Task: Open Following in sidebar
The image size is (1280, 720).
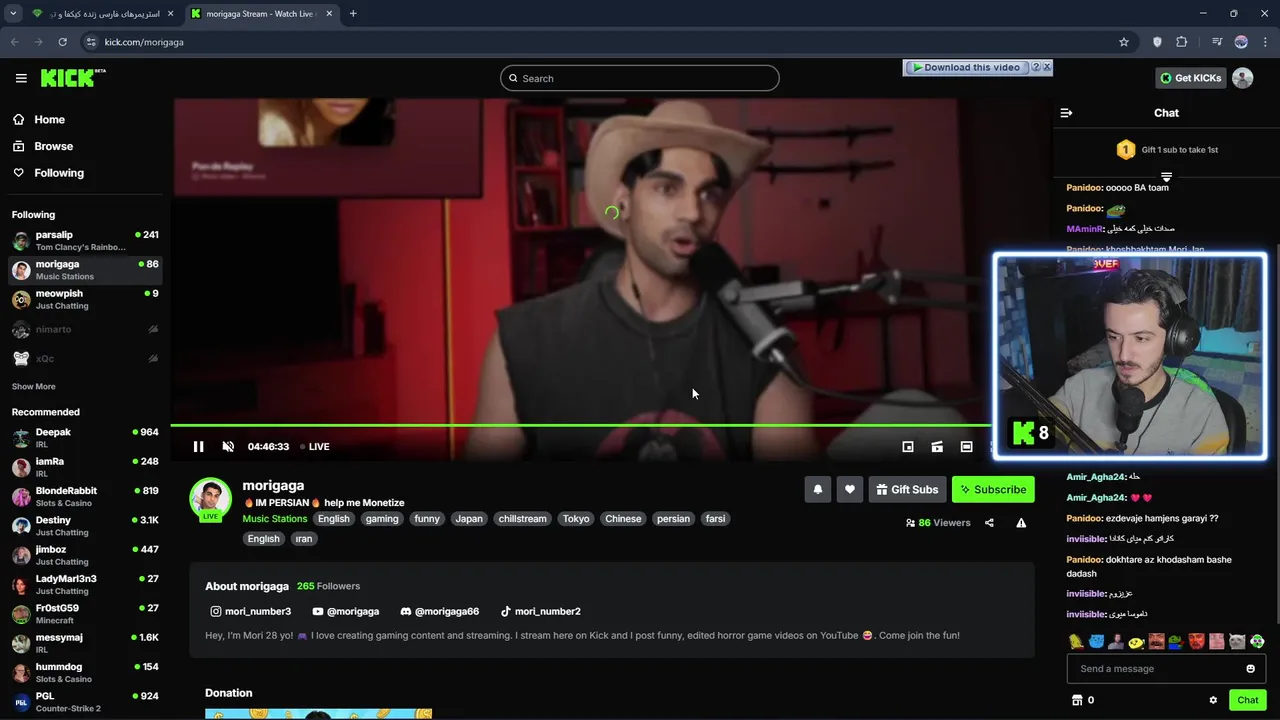Action: [48, 173]
